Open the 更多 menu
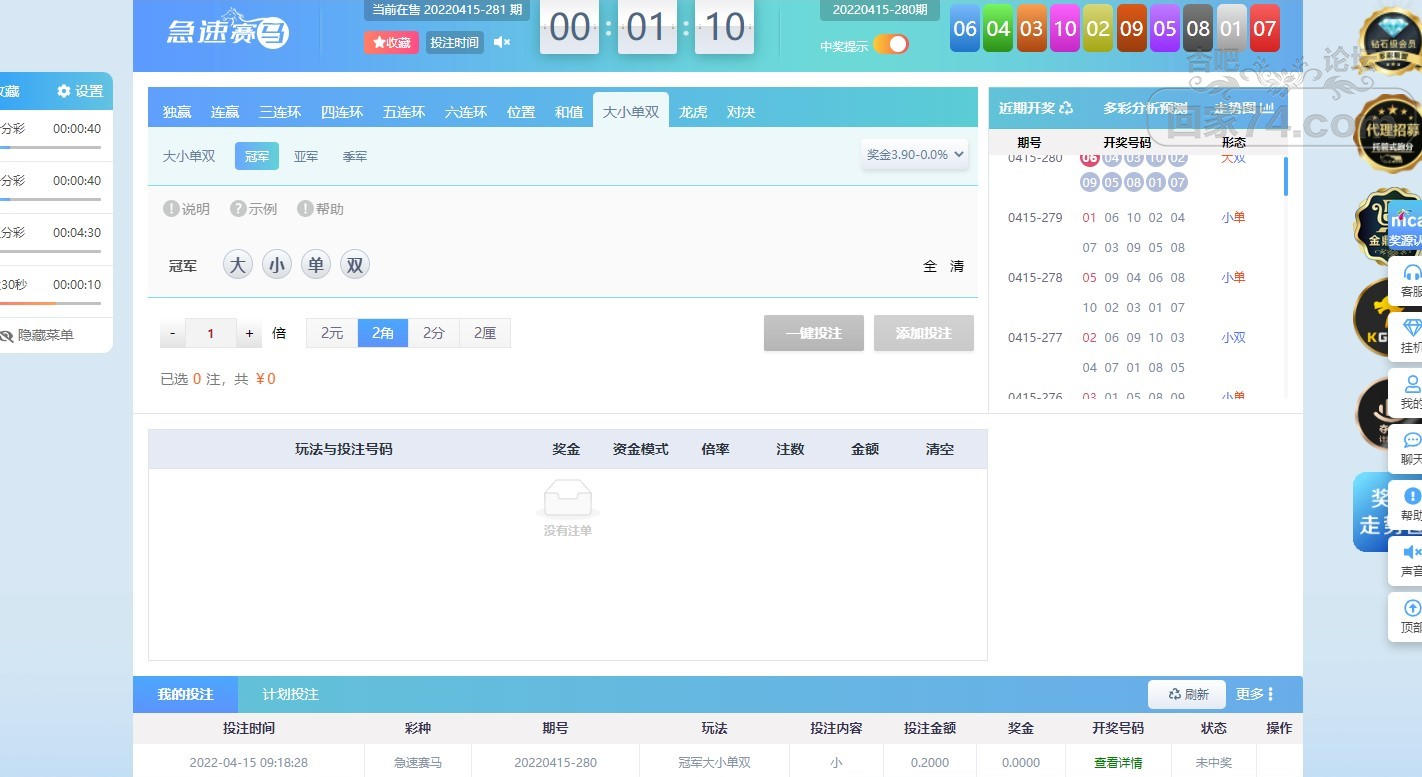Viewport: 1422px width, 777px height. [x=1255, y=694]
